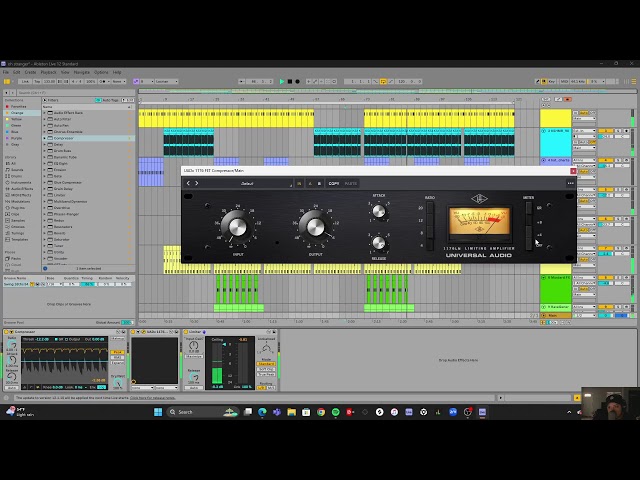Image resolution: width=640 pixels, height=480 pixels.
Task: Click the Tap tempo button
Action: point(37,82)
